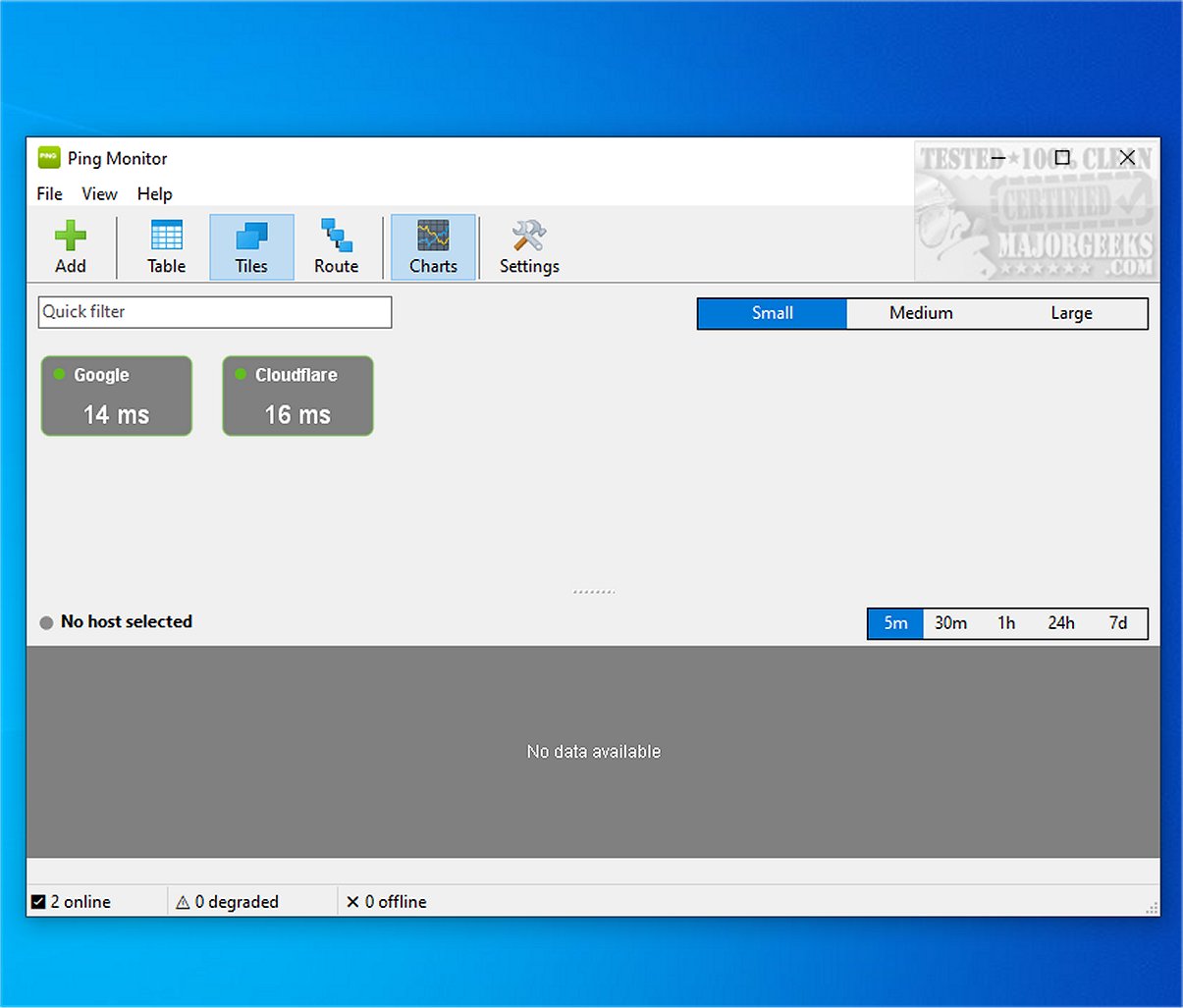Click the No data available chart area
This screenshot has height=1008, width=1183.
click(x=593, y=752)
